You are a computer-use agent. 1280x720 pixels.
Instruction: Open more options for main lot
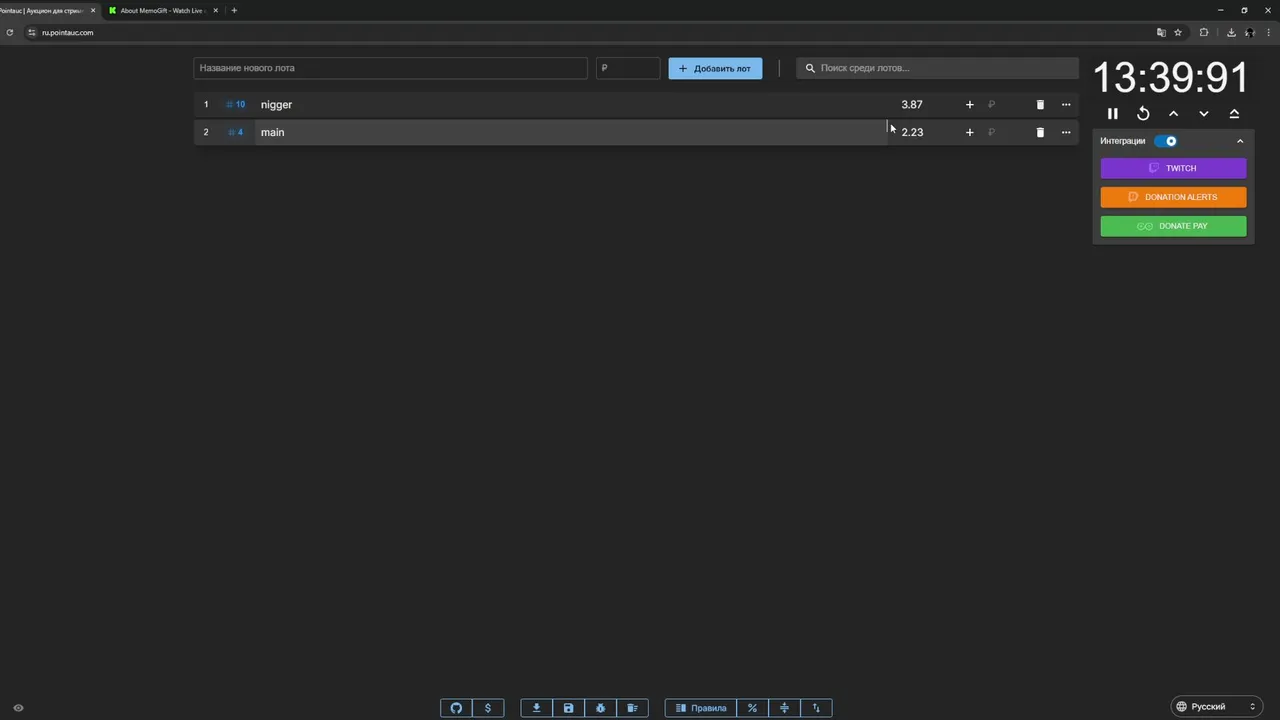(x=1066, y=132)
